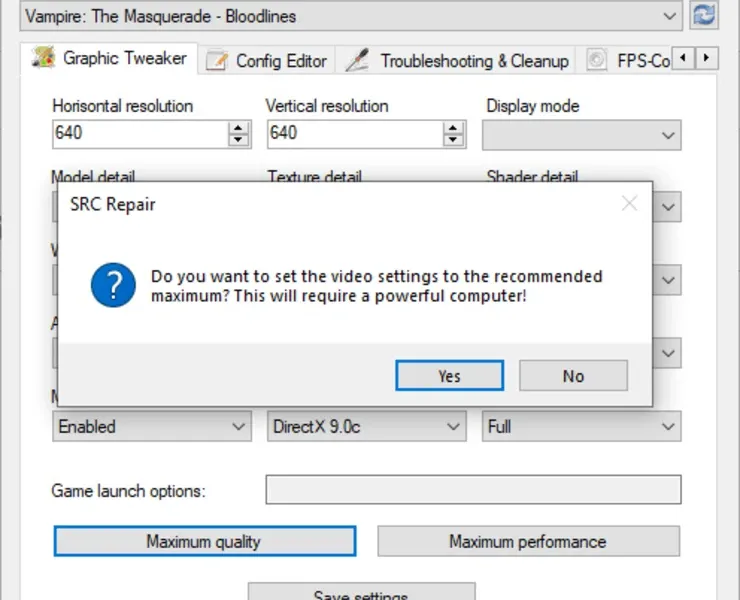Screen dimensions: 740x600
Task: Expand the Display mode combo box
Action: (x=581, y=135)
